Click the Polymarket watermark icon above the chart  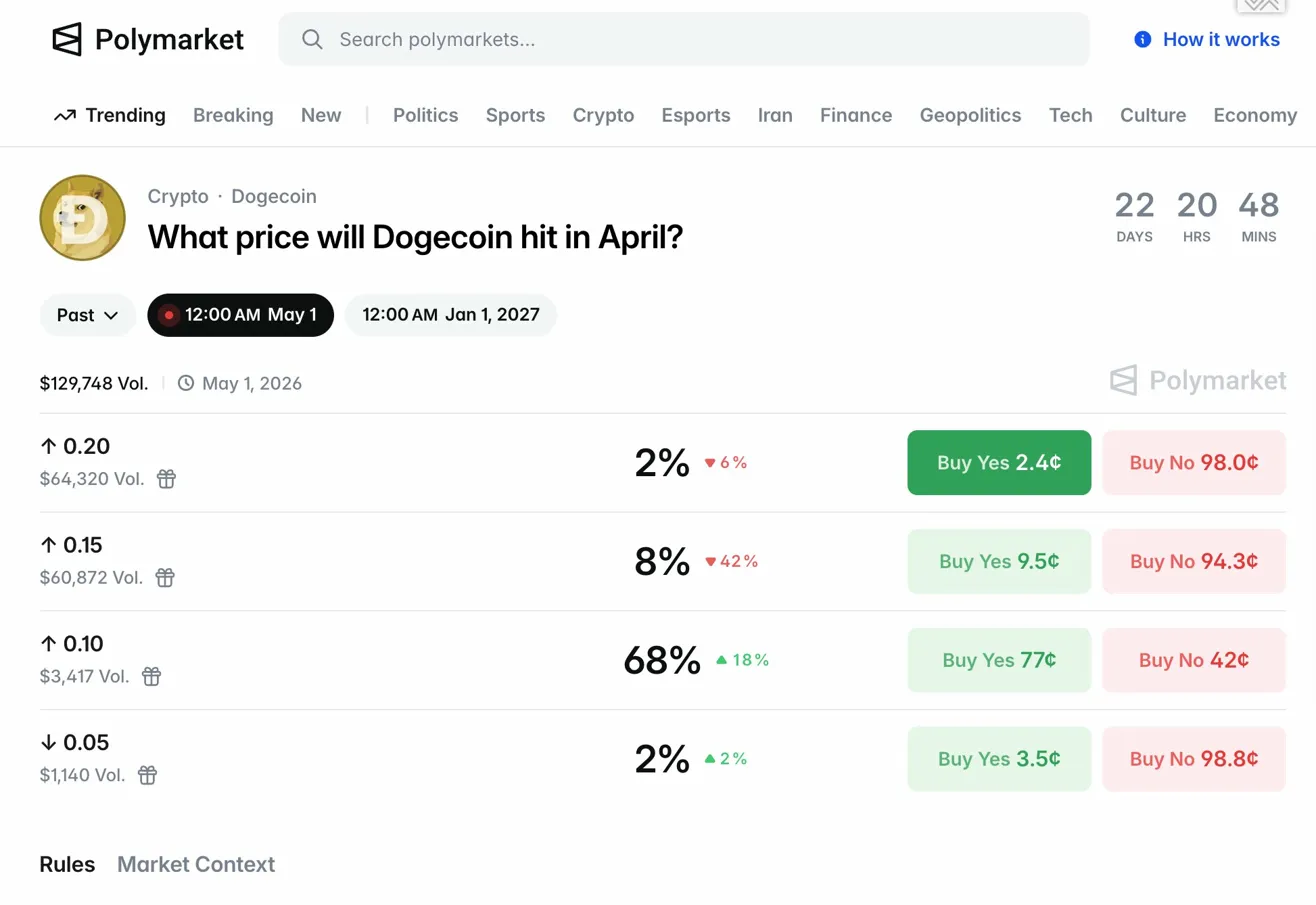1124,380
